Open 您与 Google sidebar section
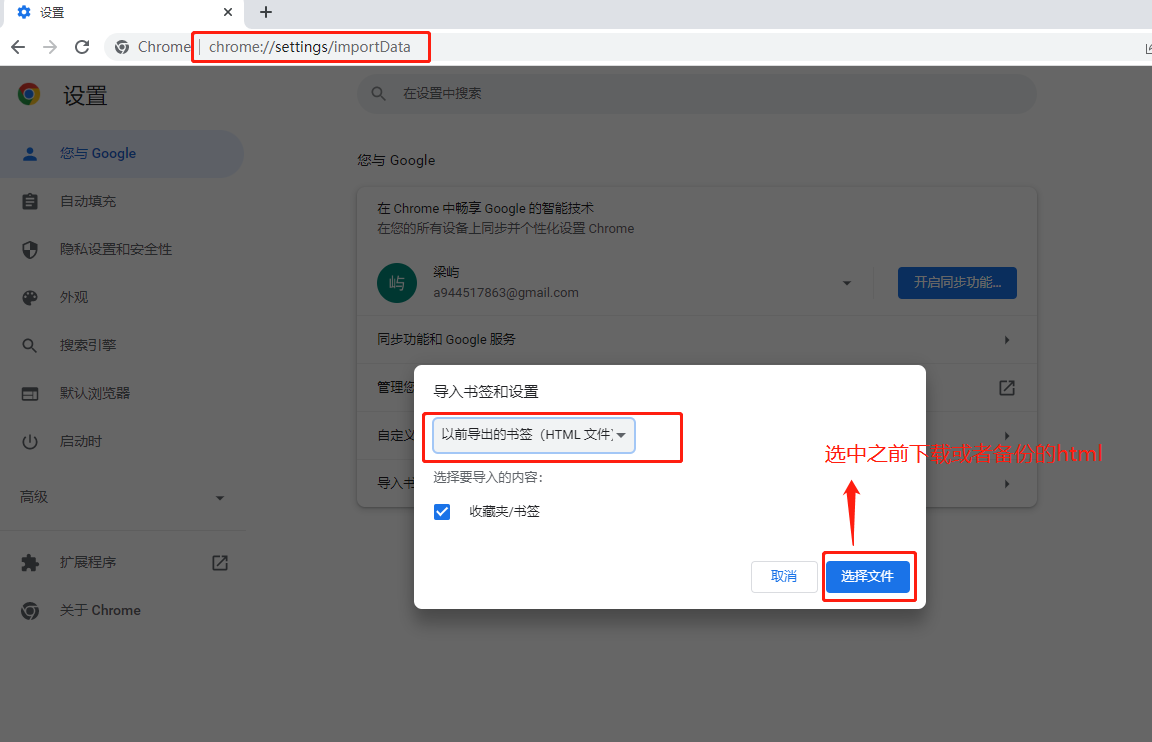 [121, 154]
